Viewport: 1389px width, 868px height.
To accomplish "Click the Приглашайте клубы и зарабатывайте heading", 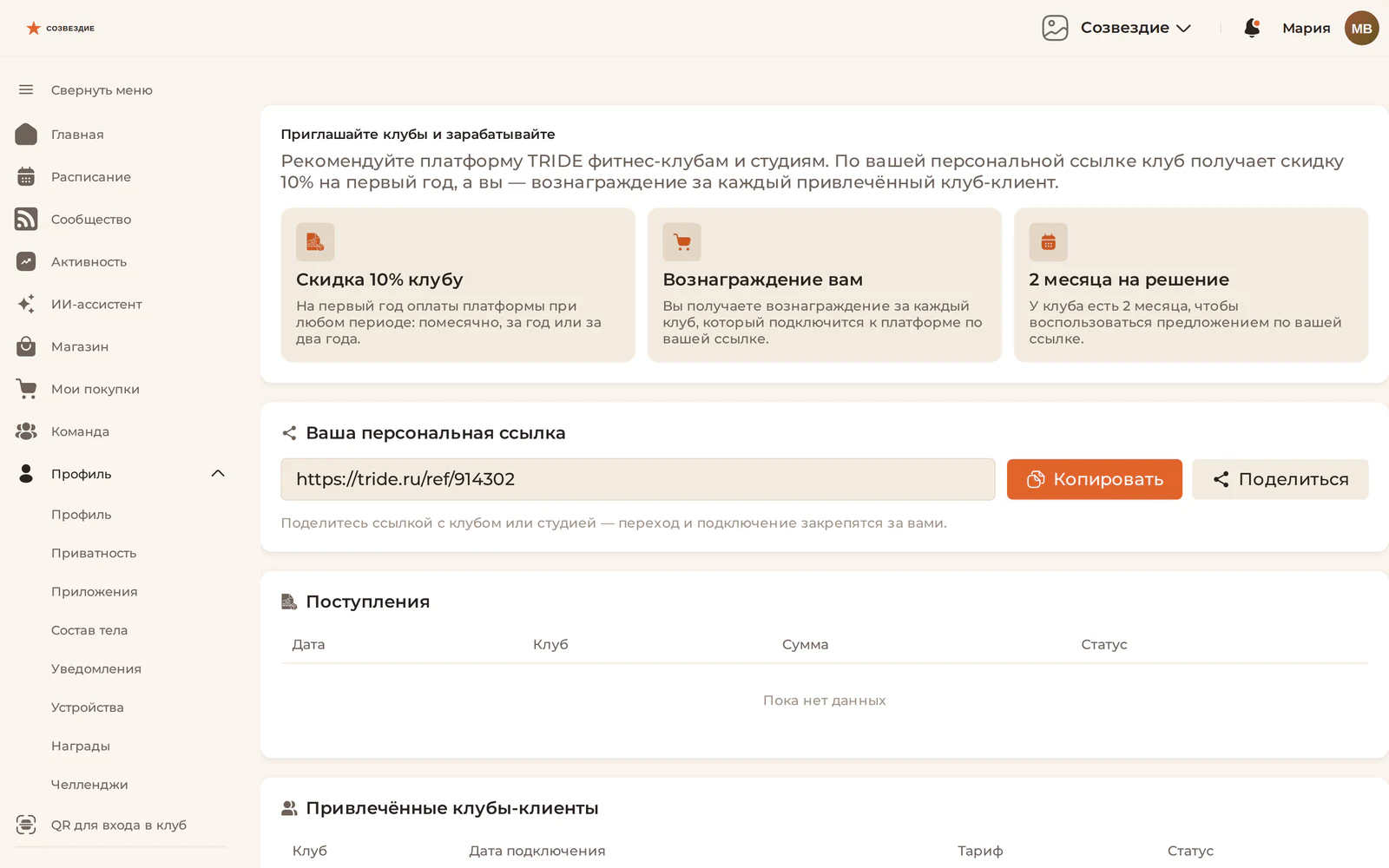I will click(x=418, y=134).
